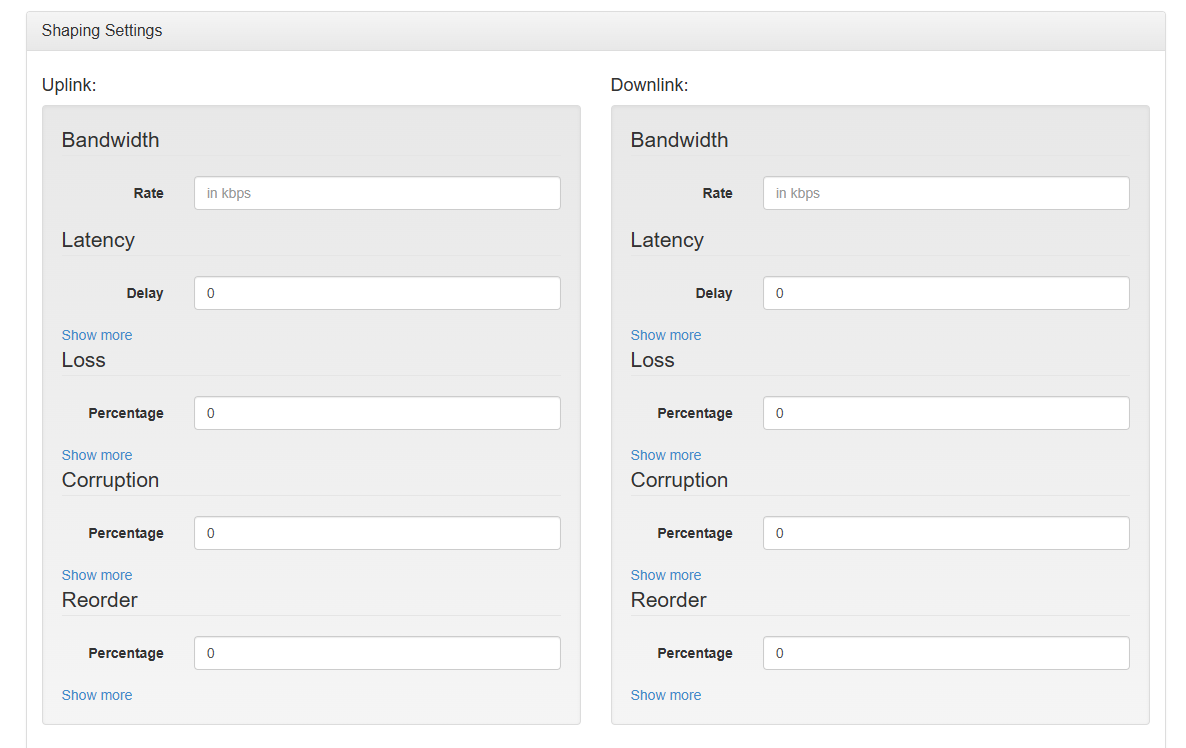The image size is (1186, 748).
Task: Expand Show more under Uplink Latency
Action: (x=97, y=335)
